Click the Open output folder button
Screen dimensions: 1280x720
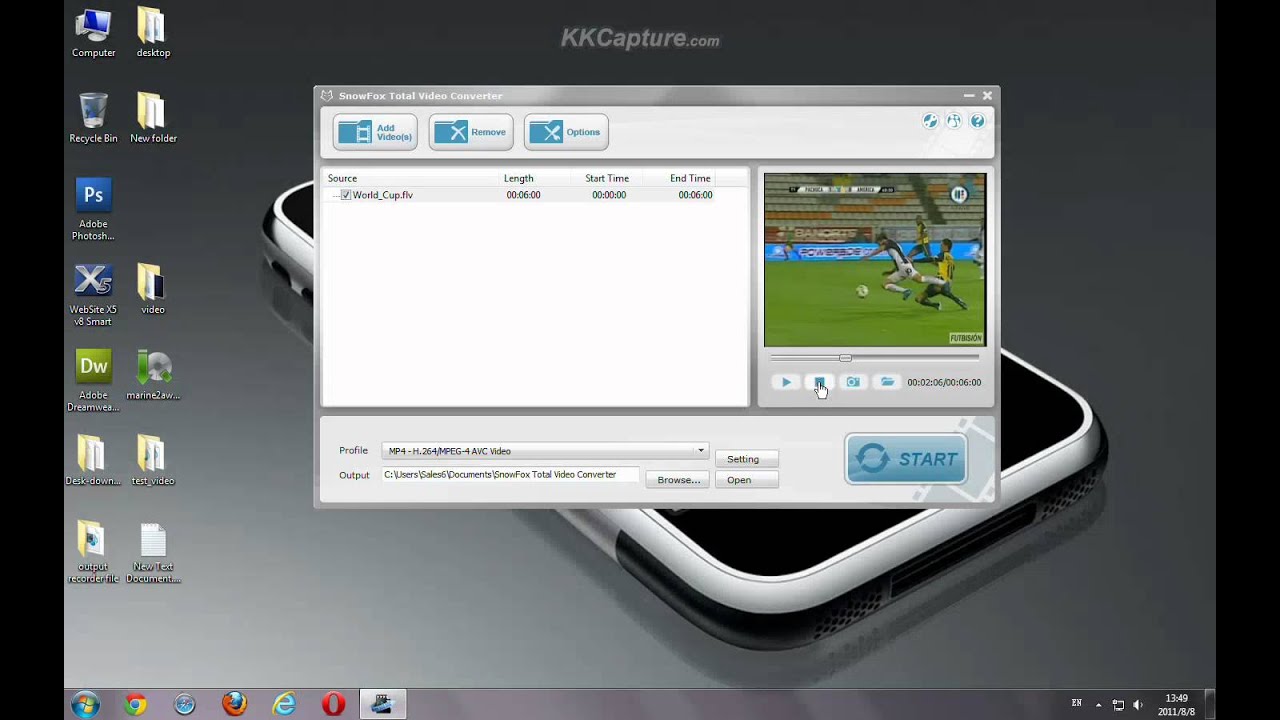click(x=746, y=480)
